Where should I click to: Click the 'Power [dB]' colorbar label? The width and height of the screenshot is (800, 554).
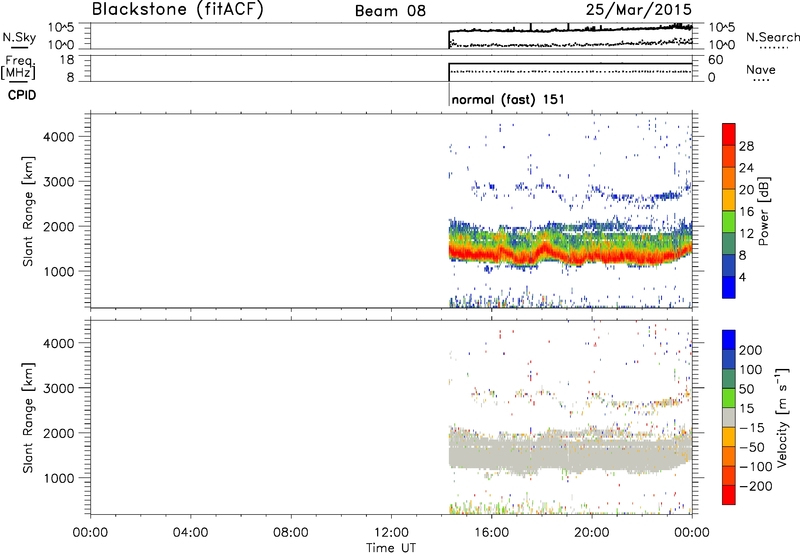click(763, 211)
